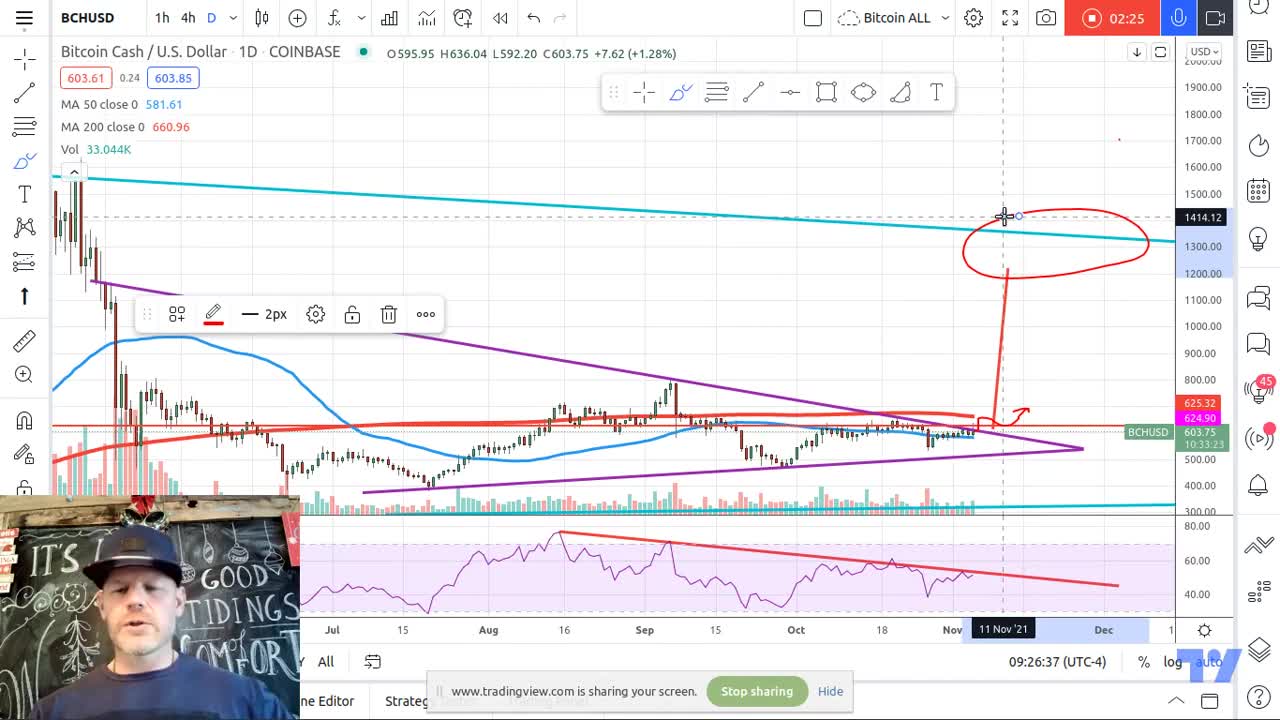1280x720 pixels.
Task: Select the crosshair cursor tool in left sidebar
Action: 25,60
